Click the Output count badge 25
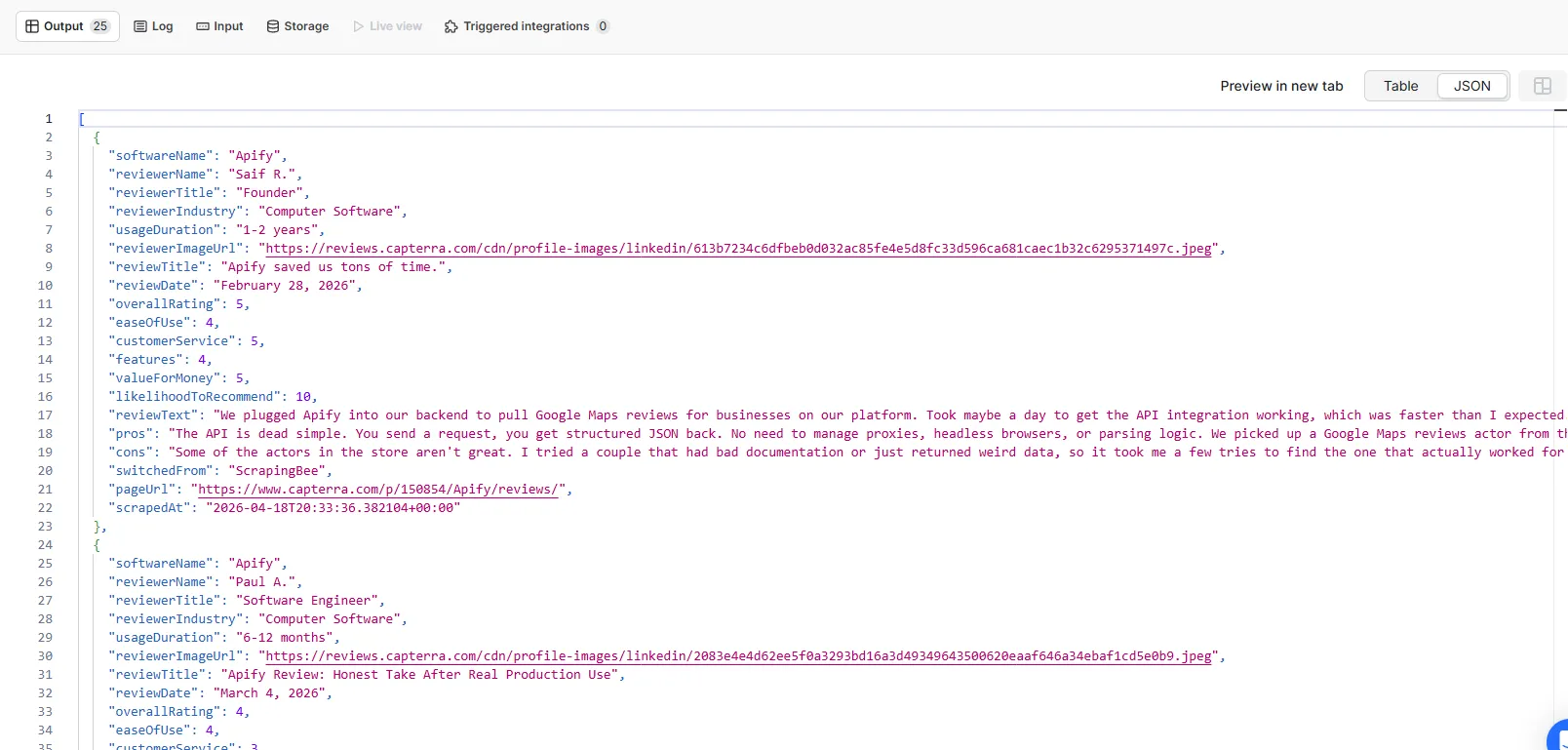Viewport: 1568px width, 750px height. tap(100, 26)
